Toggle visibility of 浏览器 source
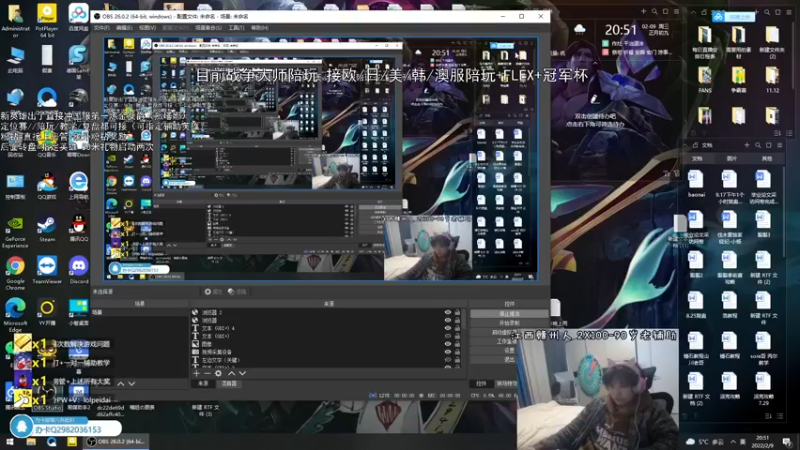800x450 pixels. coord(447,320)
